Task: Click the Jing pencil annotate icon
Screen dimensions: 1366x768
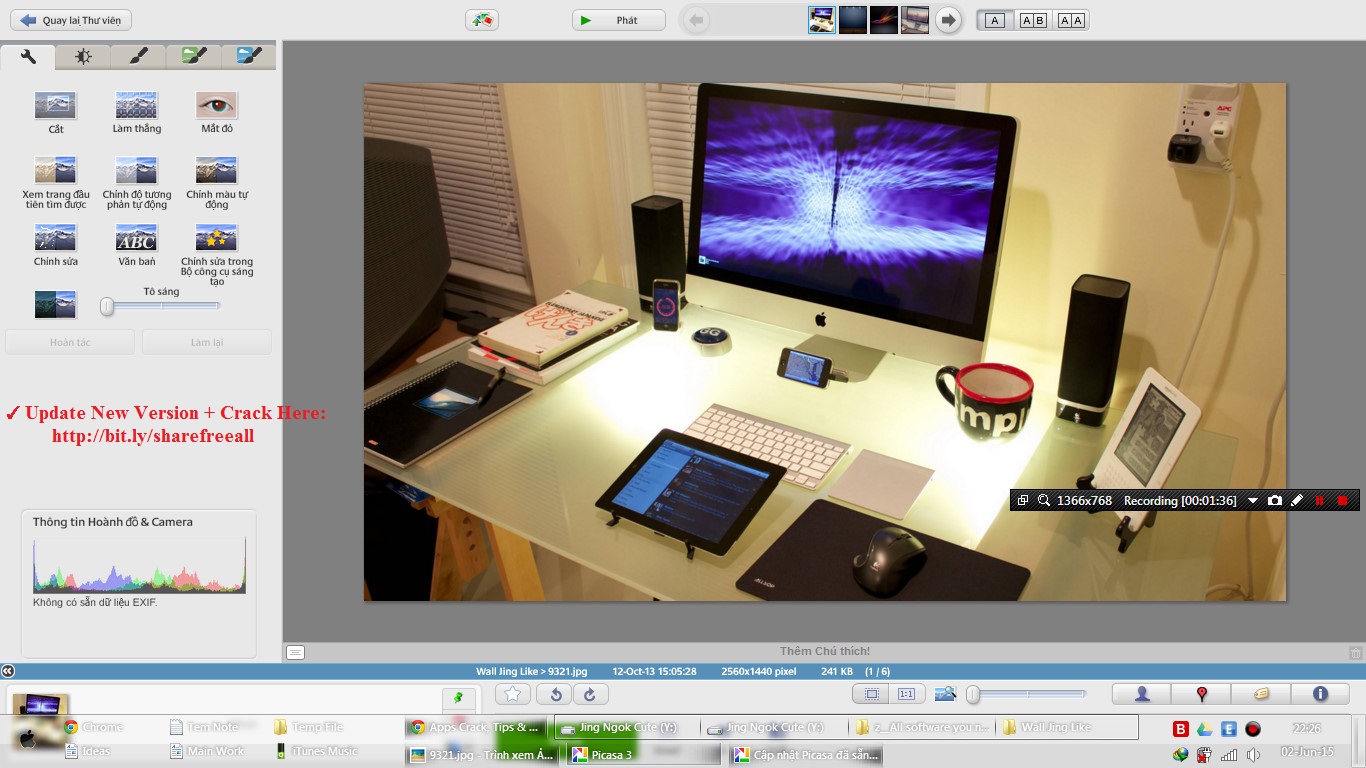Action: click(1297, 500)
